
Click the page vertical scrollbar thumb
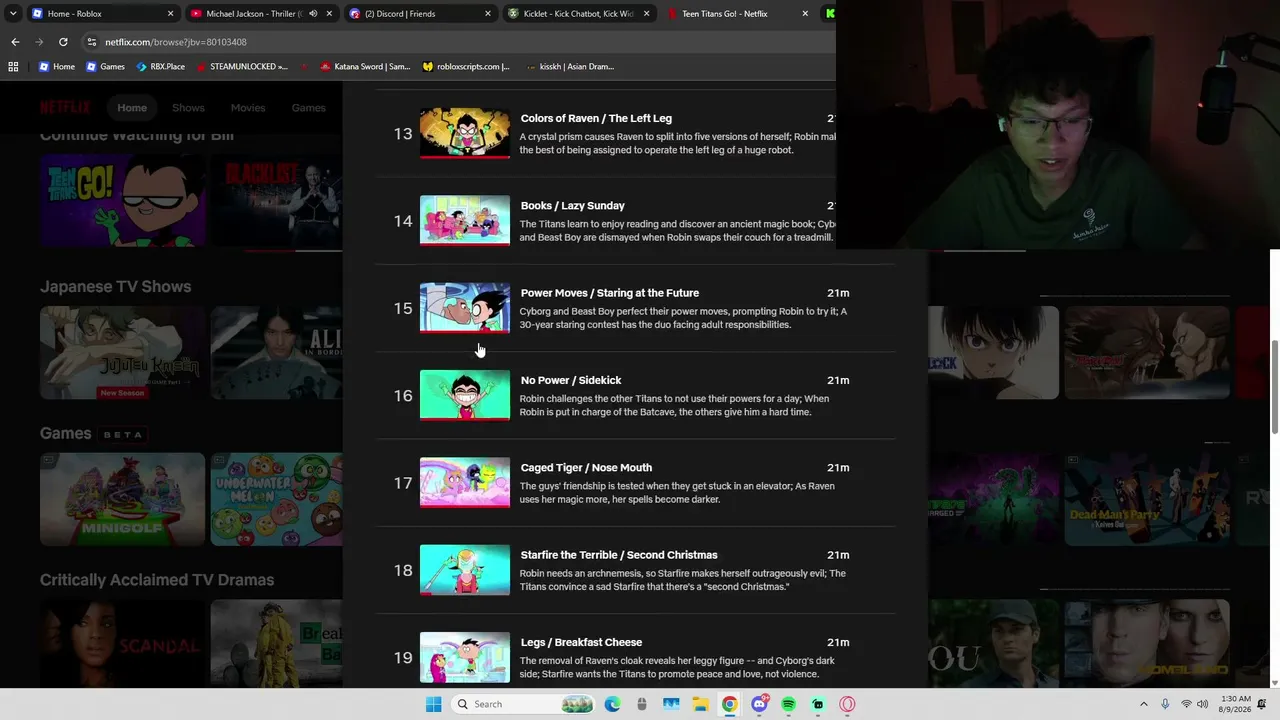pyautogui.click(x=1274, y=387)
